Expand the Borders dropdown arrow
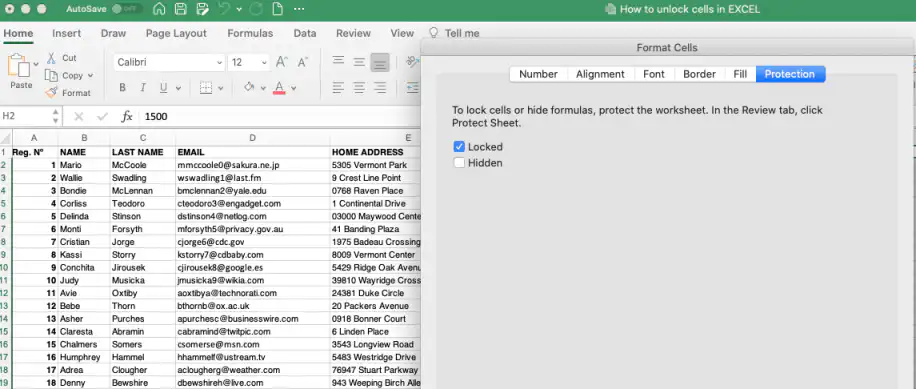The width and height of the screenshot is (916, 389). pos(220,89)
